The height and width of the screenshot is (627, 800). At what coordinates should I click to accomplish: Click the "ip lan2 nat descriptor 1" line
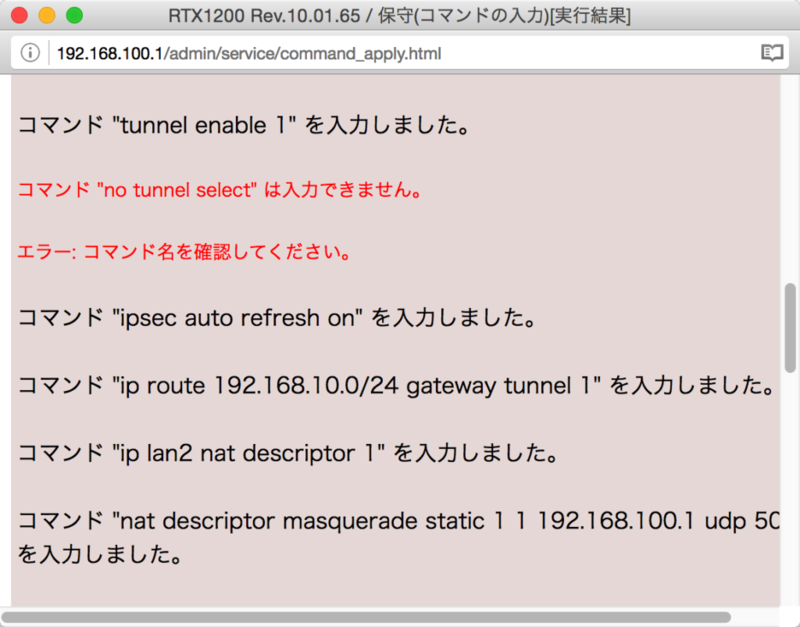288,453
